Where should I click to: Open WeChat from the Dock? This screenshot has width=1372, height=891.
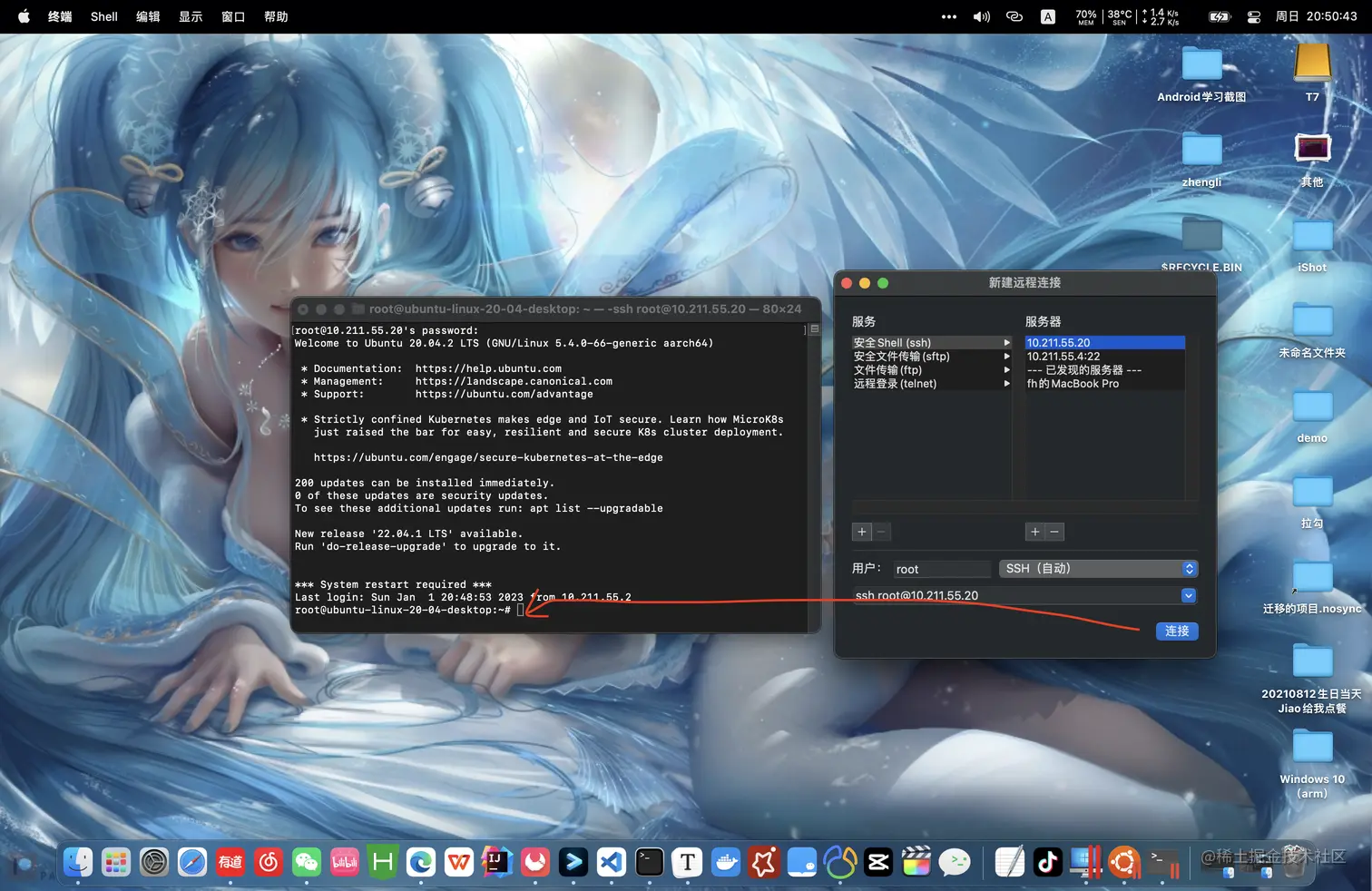click(x=307, y=862)
